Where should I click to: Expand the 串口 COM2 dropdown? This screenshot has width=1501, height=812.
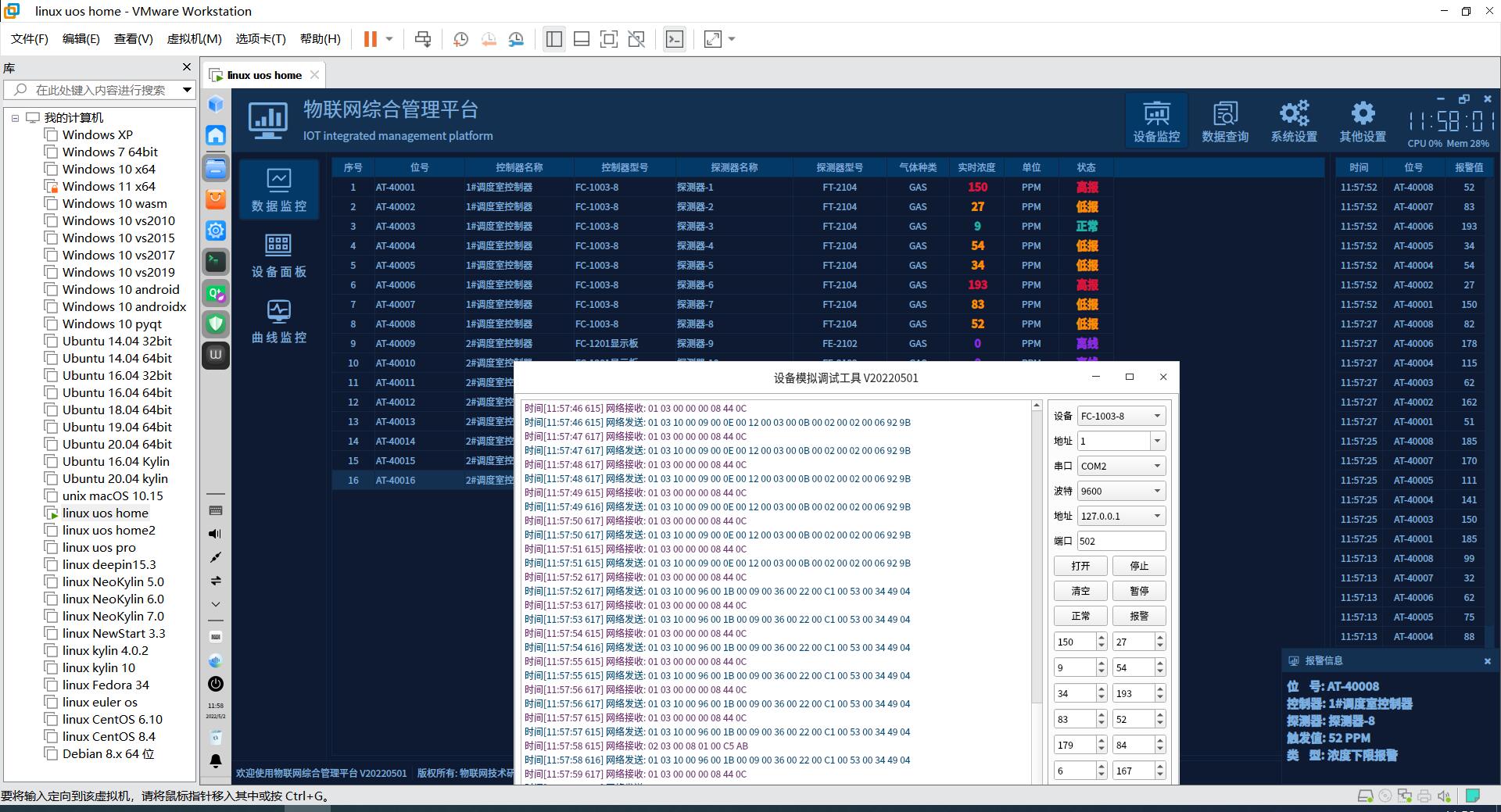1121,466
